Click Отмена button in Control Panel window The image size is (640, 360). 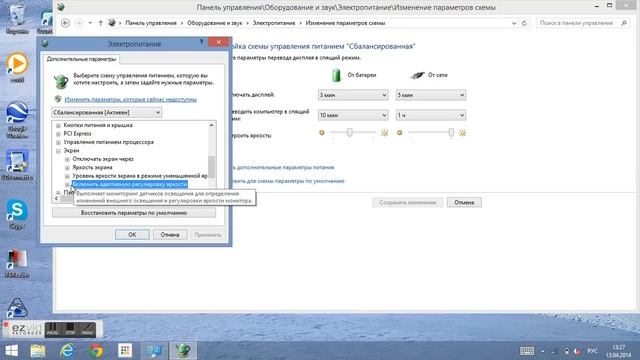coord(464,202)
